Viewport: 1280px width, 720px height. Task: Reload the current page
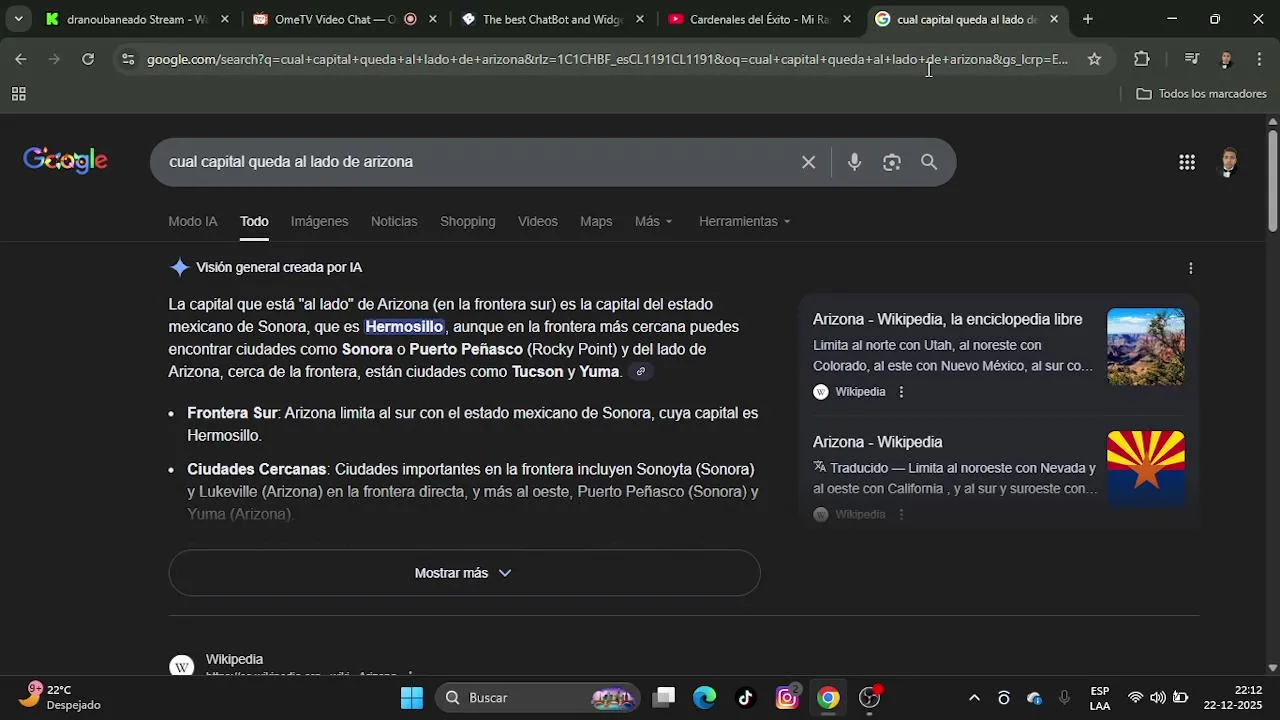[88, 59]
